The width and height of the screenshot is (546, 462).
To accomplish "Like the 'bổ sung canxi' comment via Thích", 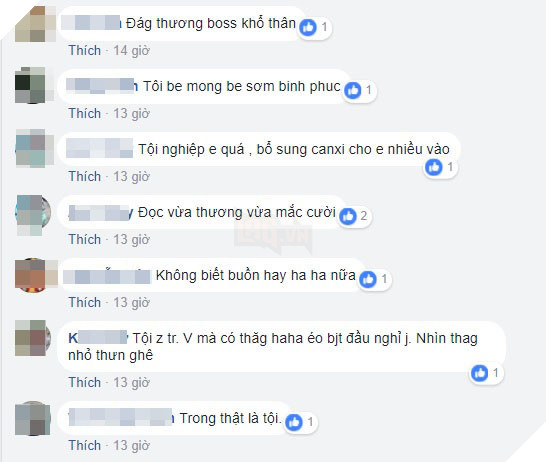I will (x=85, y=177).
